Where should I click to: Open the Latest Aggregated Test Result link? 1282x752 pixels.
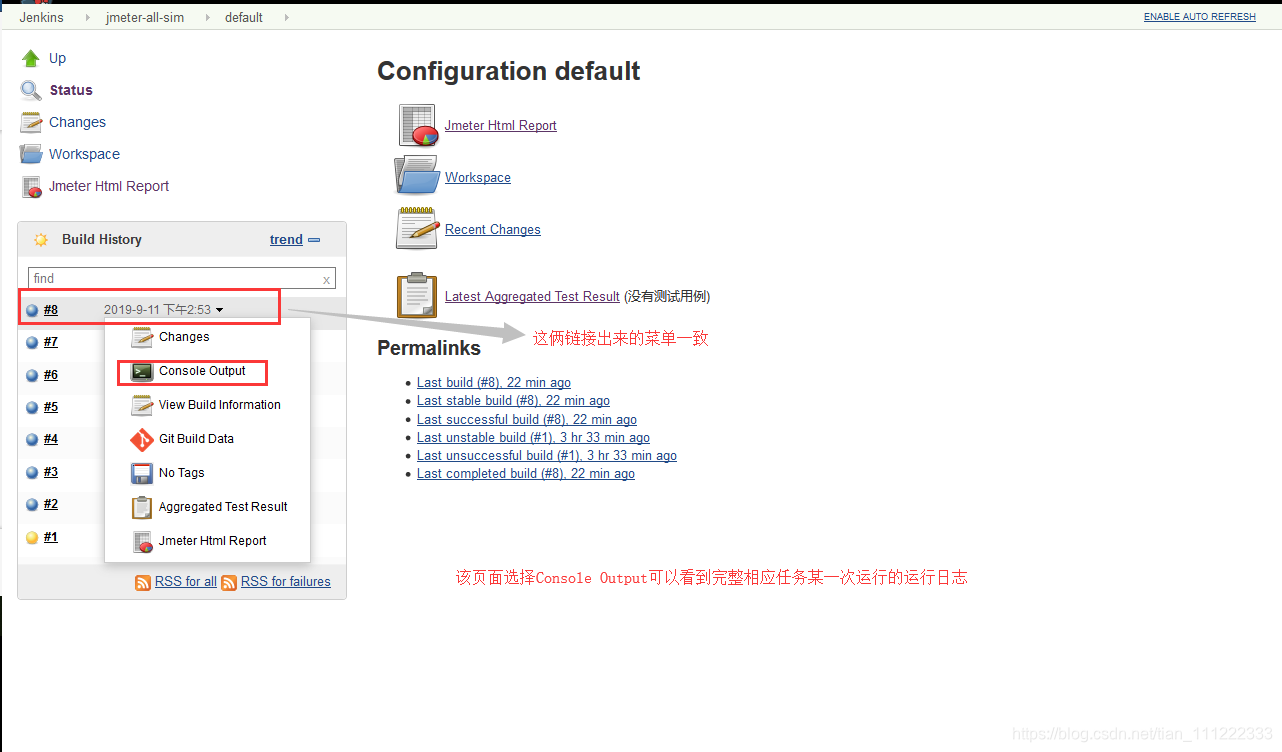click(x=532, y=296)
